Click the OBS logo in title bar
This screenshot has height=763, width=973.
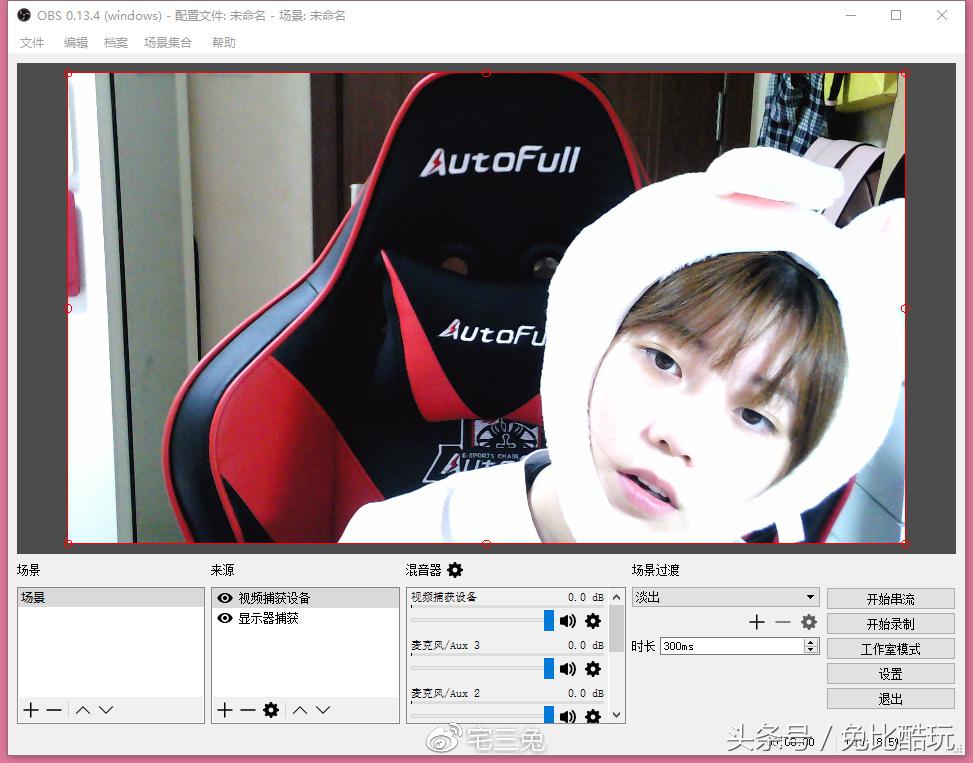click(x=24, y=15)
